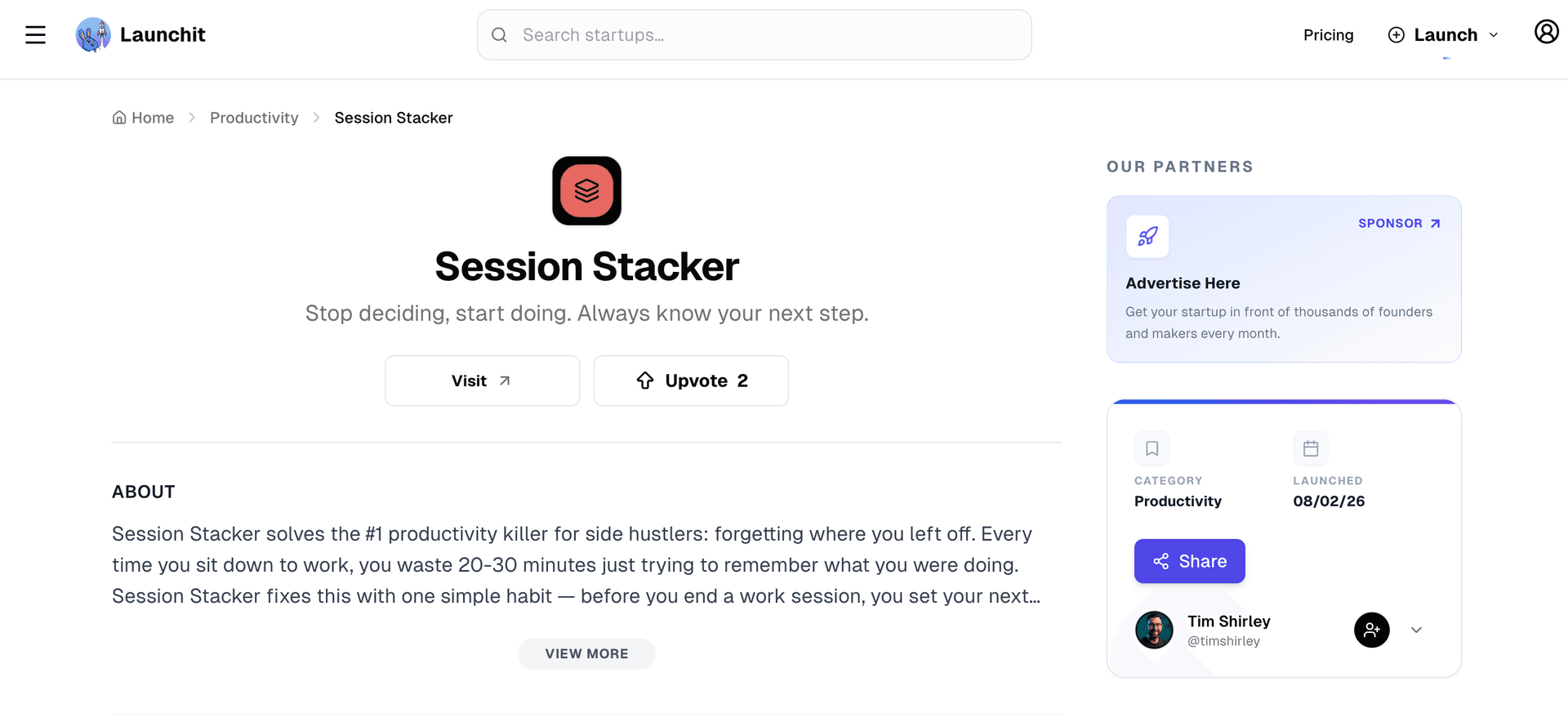Focus the Search startups field
Screen dimensions: 1568x717
(754, 35)
